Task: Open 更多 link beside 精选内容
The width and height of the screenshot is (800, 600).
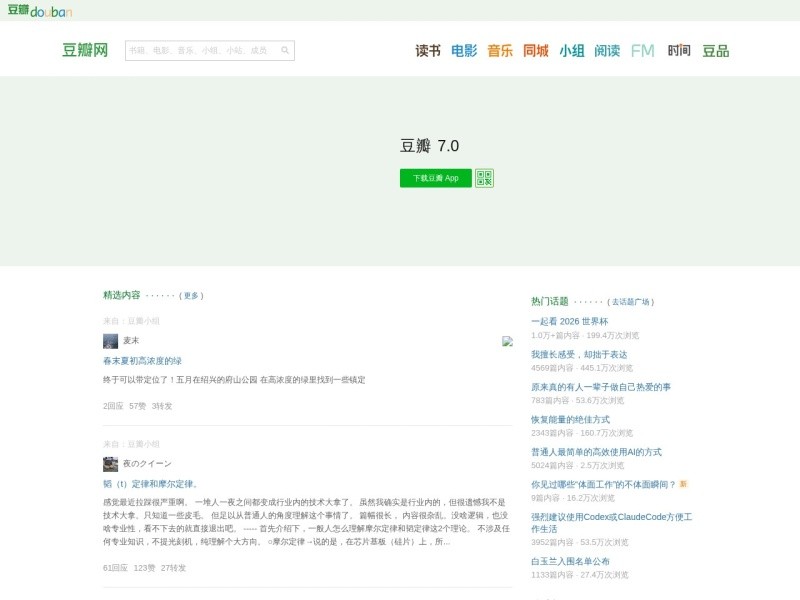Action: pos(191,295)
